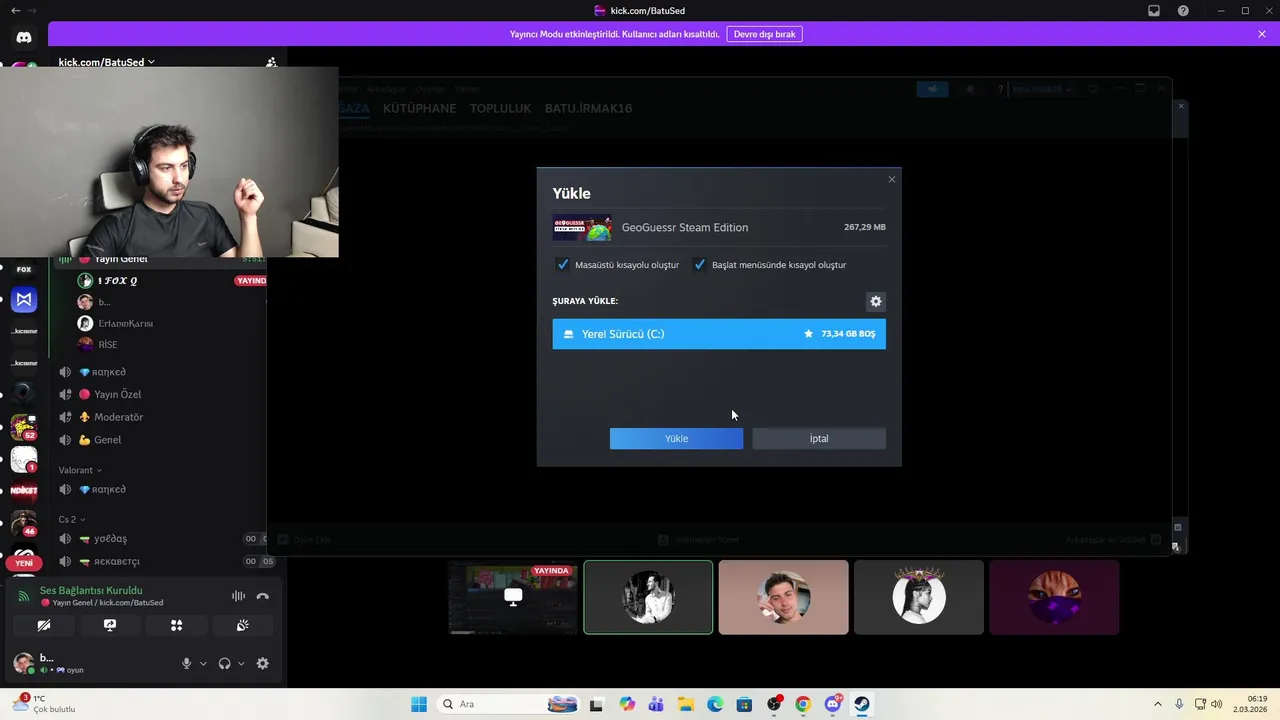
Task: Open the blue butterfly server icon
Action: tap(24, 299)
